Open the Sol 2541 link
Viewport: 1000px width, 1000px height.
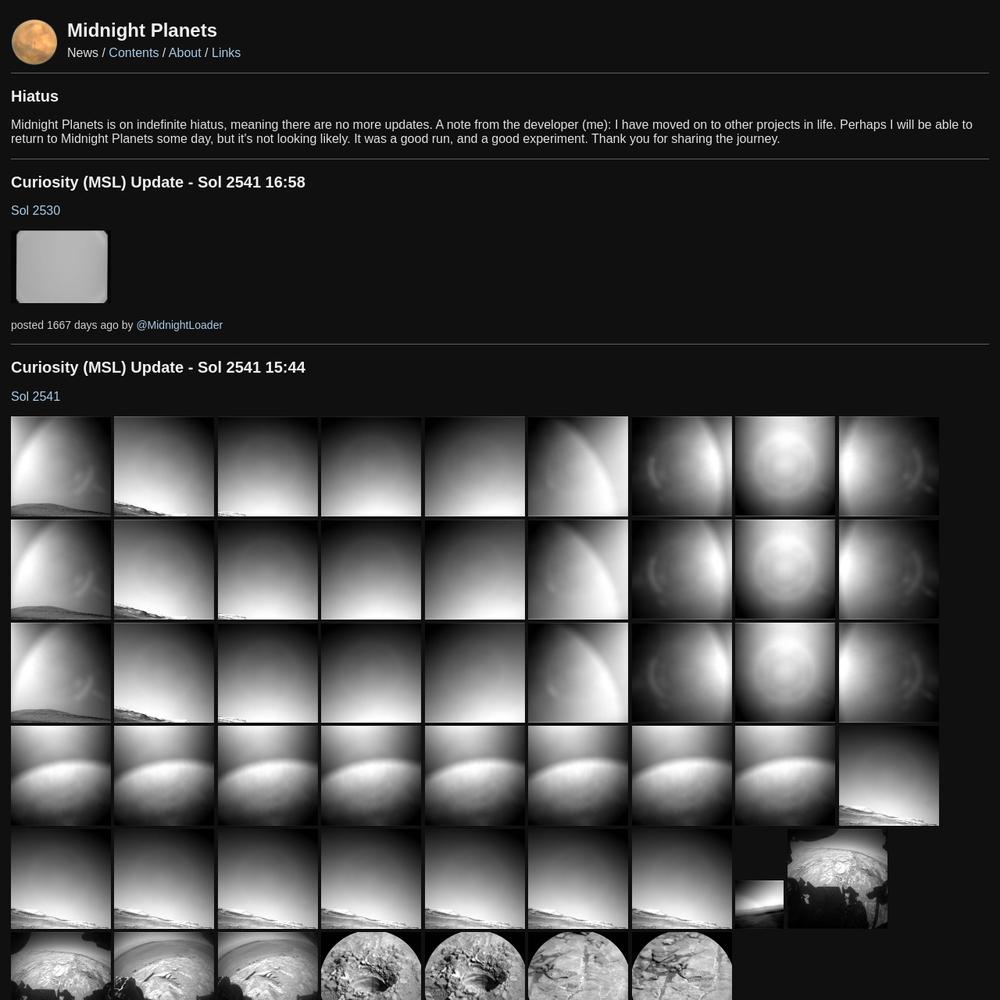click(36, 396)
